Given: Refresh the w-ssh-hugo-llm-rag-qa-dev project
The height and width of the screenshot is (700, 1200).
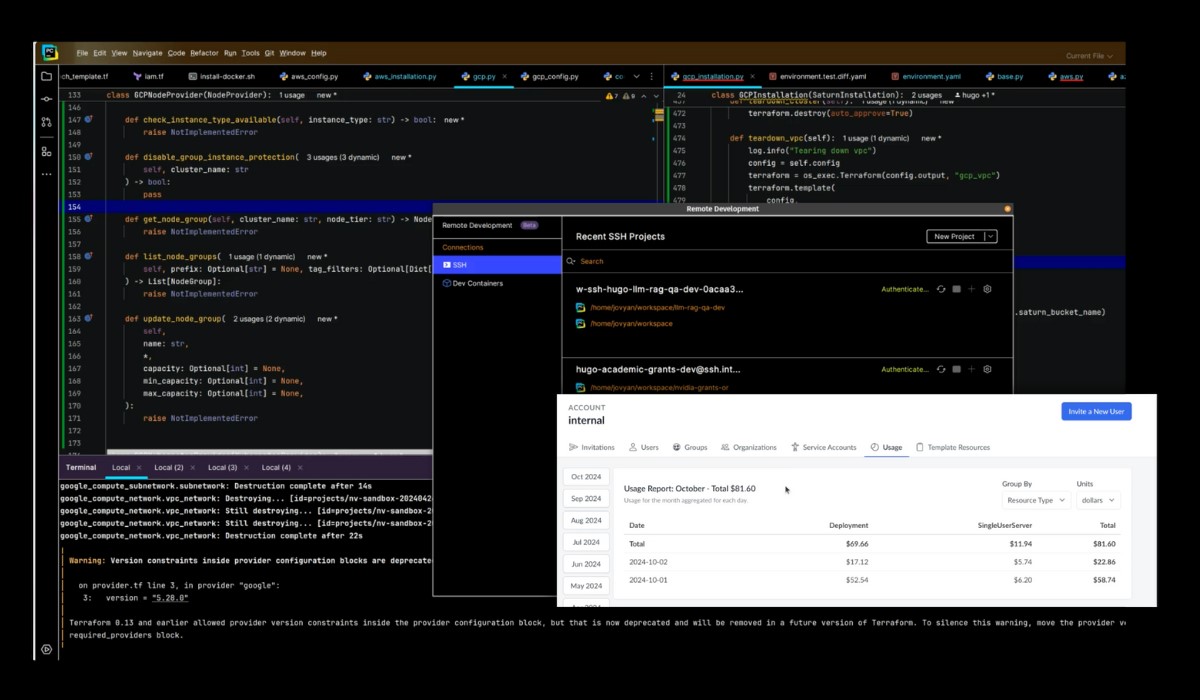Looking at the screenshot, I should pyautogui.click(x=941, y=288).
